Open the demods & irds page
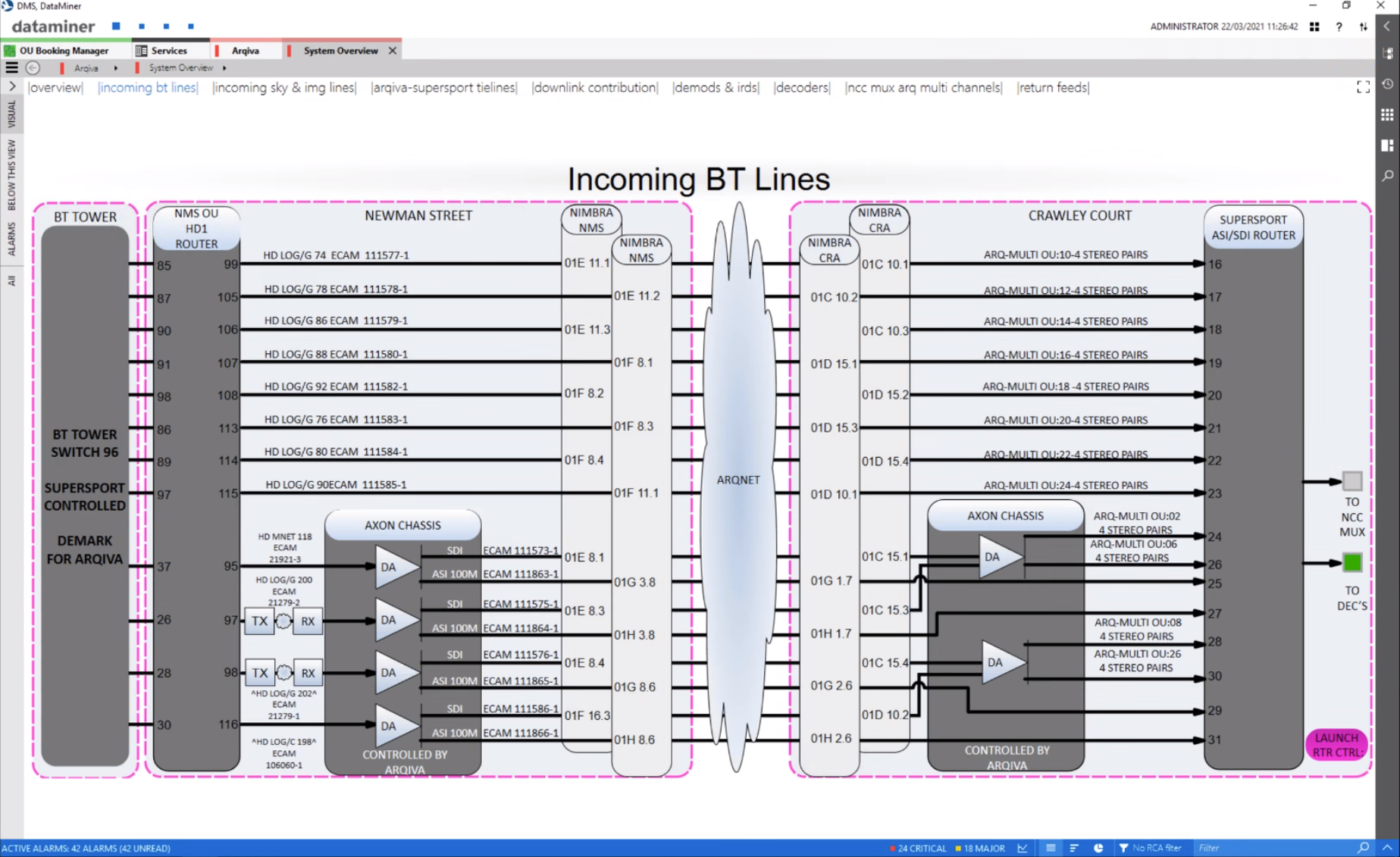The image size is (1400, 857). pyautogui.click(x=716, y=87)
